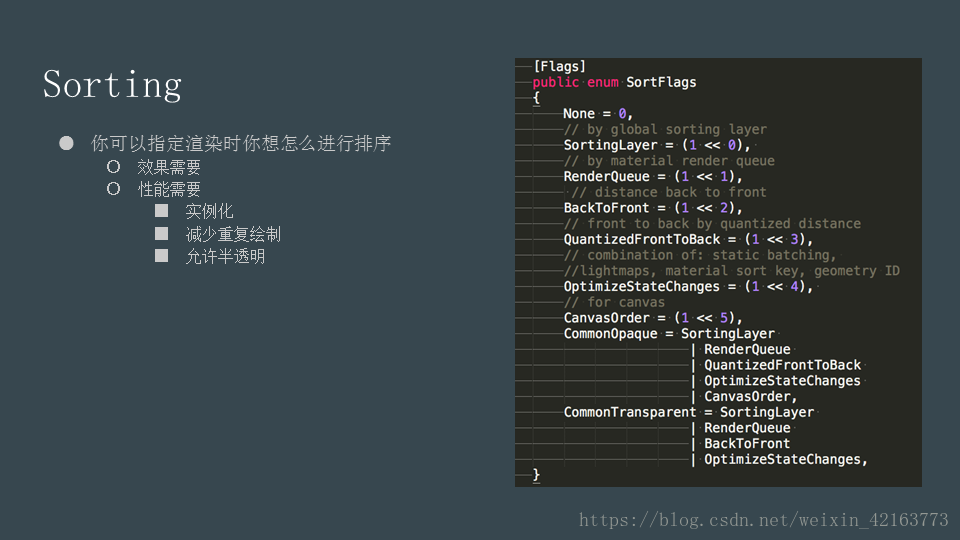Click the 'SortingLayer = (1 << 0),' line
This screenshot has height=540, width=960.
[657, 145]
